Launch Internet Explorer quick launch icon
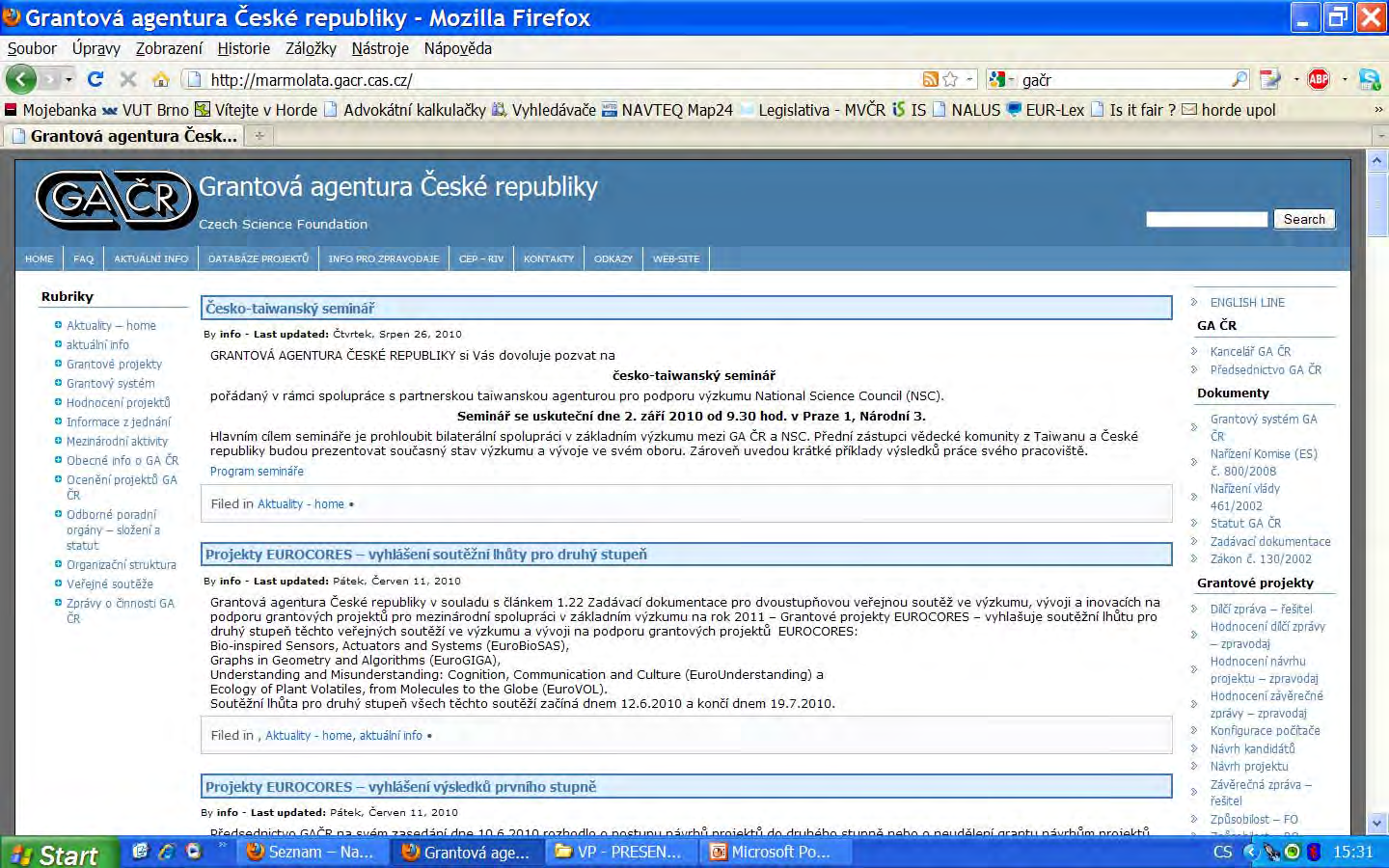The height and width of the screenshot is (868, 1389). [167, 852]
